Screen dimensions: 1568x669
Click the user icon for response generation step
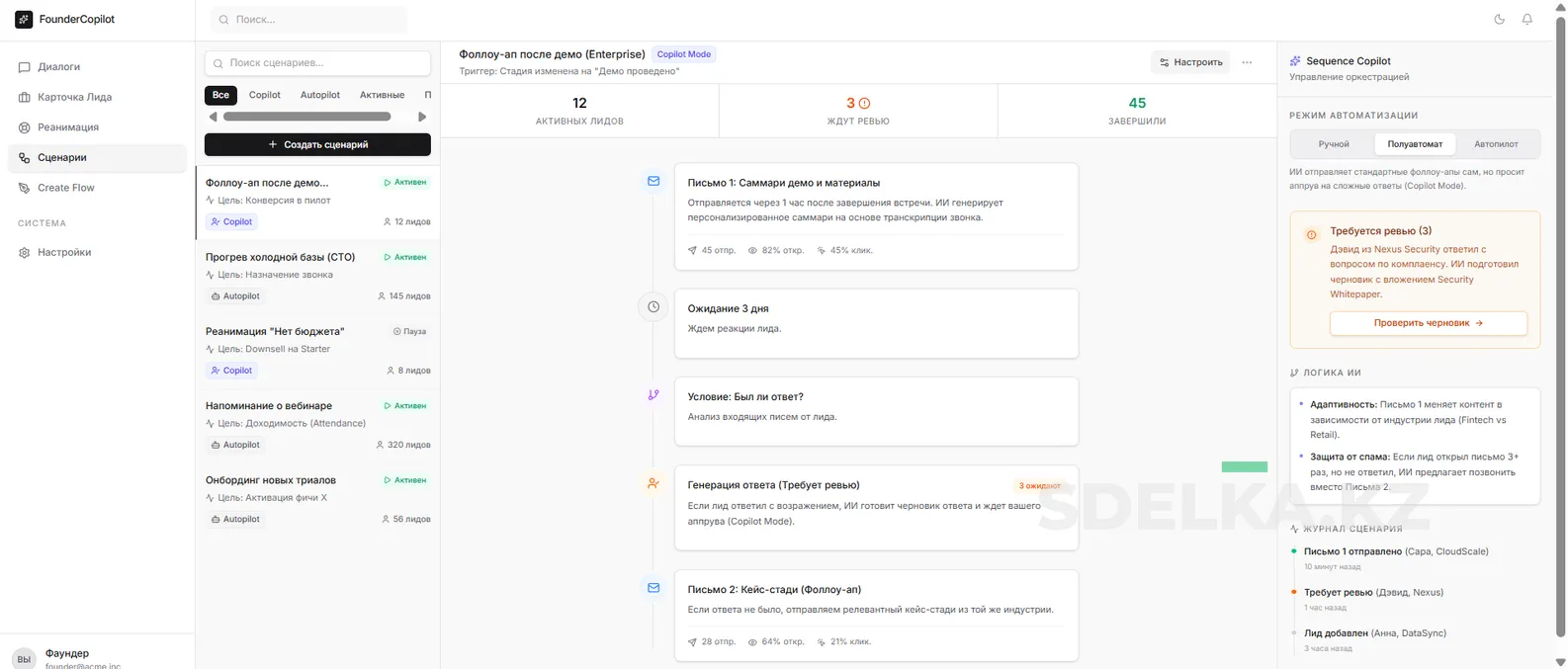point(653,483)
